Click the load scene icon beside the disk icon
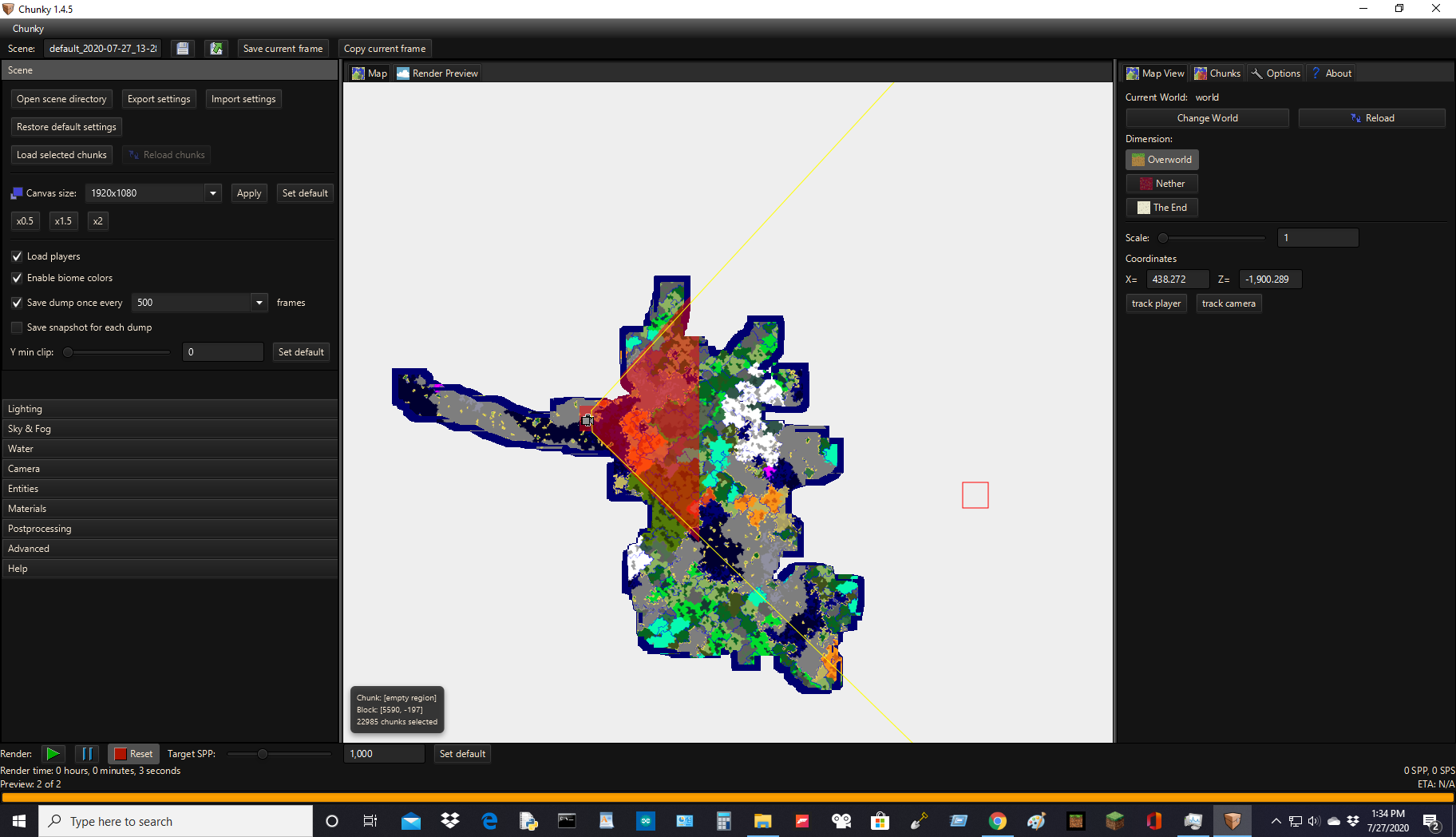Screen dimensions: 1456x837 (x=216, y=48)
